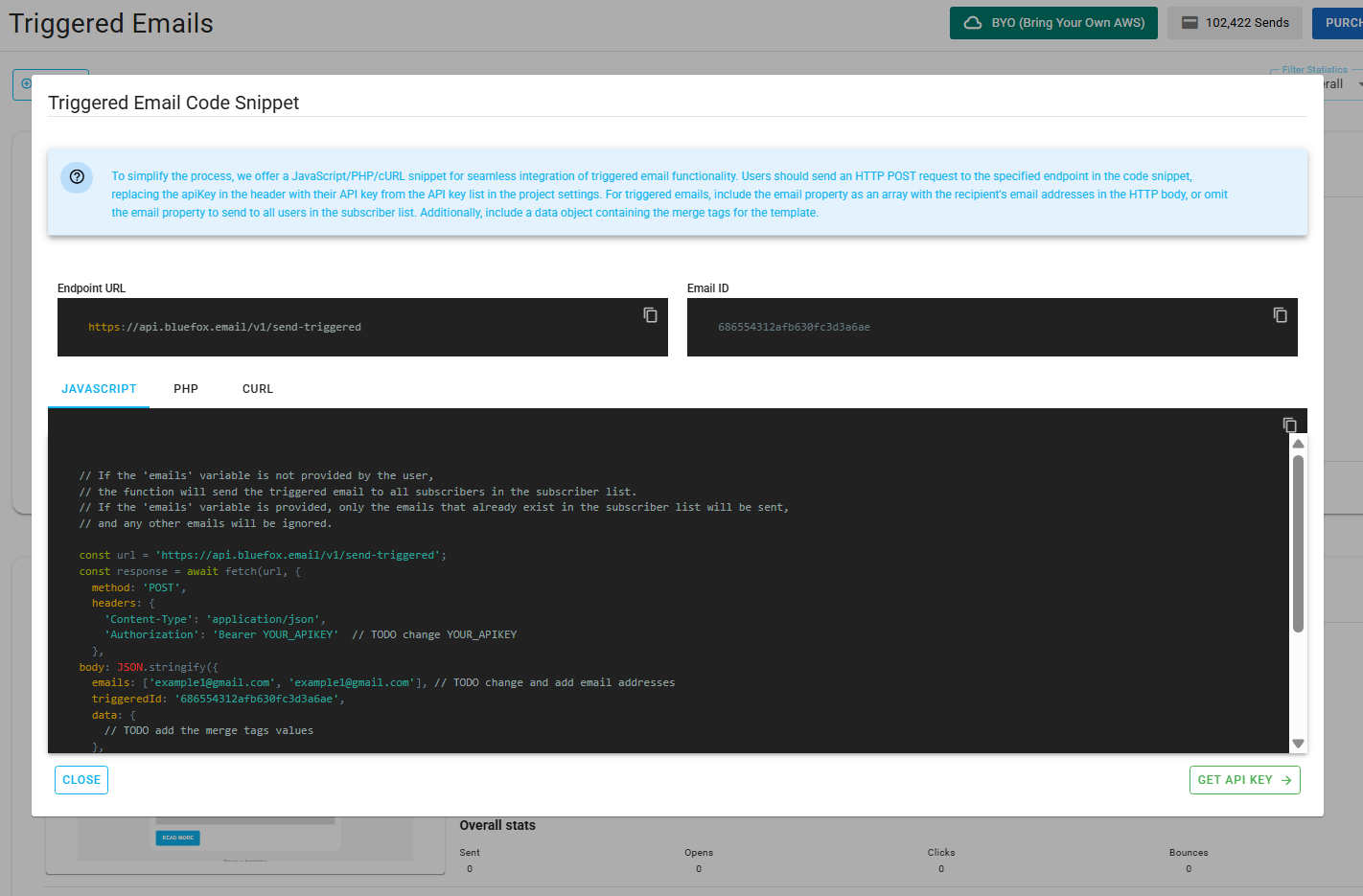Click the arrow icon inside GET API KEY
The width and height of the screenshot is (1363, 896).
1284,780
